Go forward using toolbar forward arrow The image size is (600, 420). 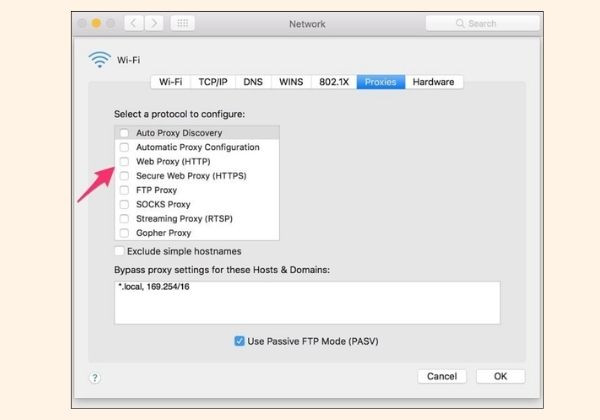pos(154,23)
